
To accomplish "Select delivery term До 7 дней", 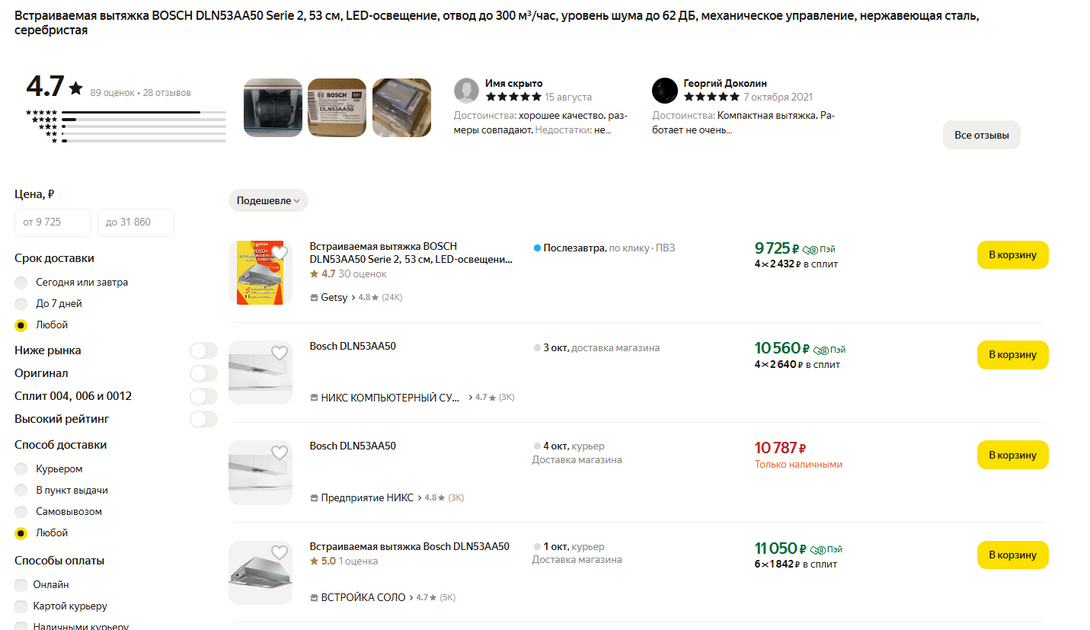I will [x=21, y=303].
